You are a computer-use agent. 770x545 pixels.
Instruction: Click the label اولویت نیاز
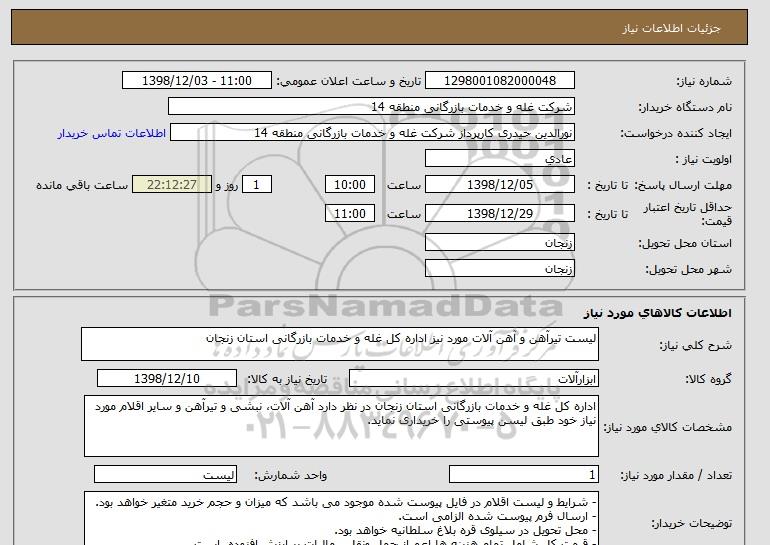click(703, 159)
